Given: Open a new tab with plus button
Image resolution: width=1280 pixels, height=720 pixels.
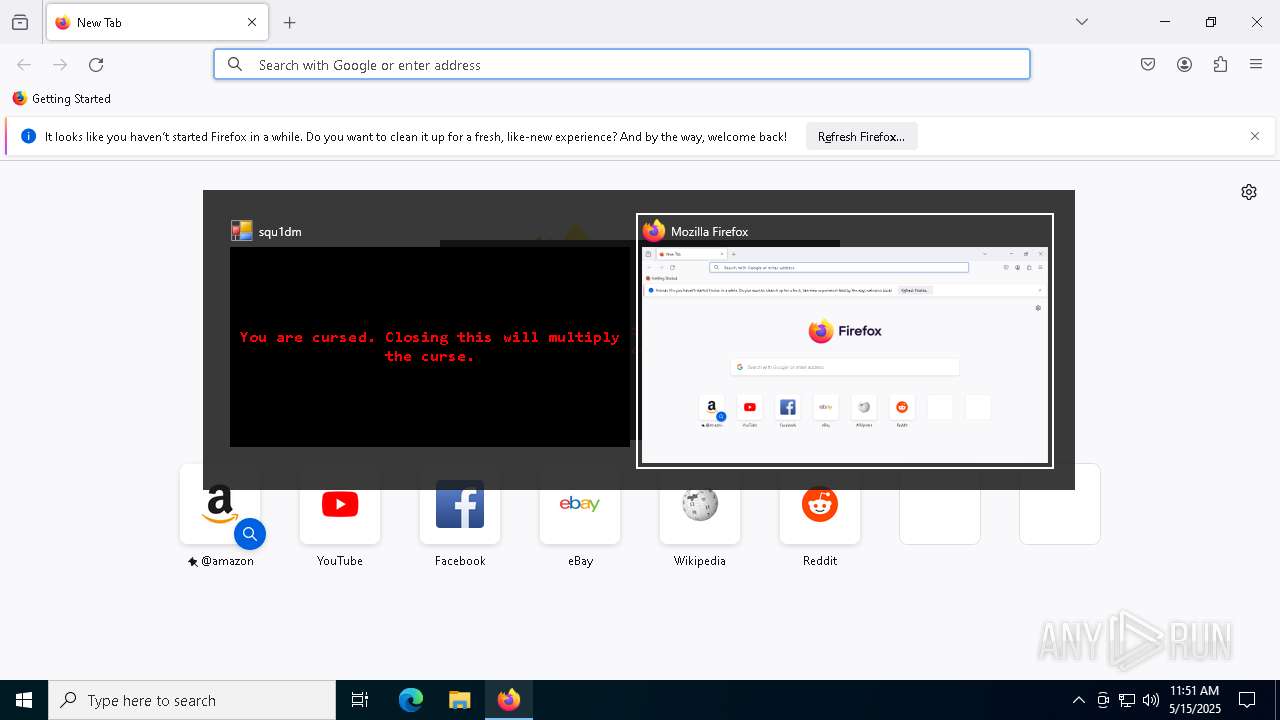Looking at the screenshot, I should click(290, 23).
